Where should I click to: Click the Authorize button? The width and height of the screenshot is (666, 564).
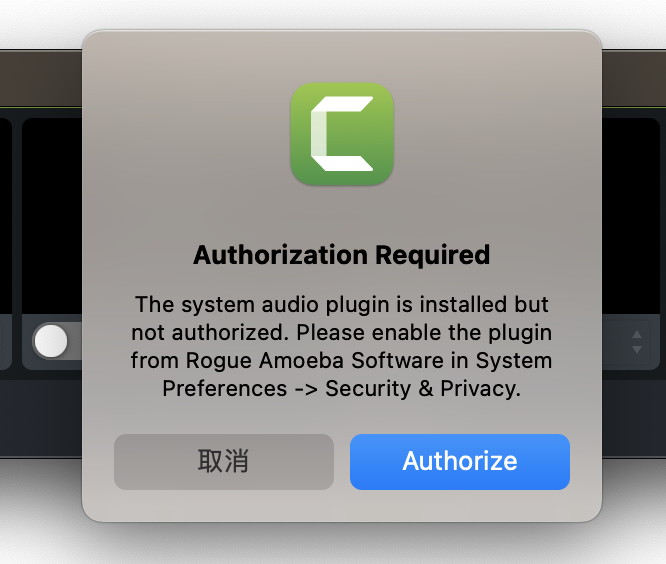tap(460, 462)
